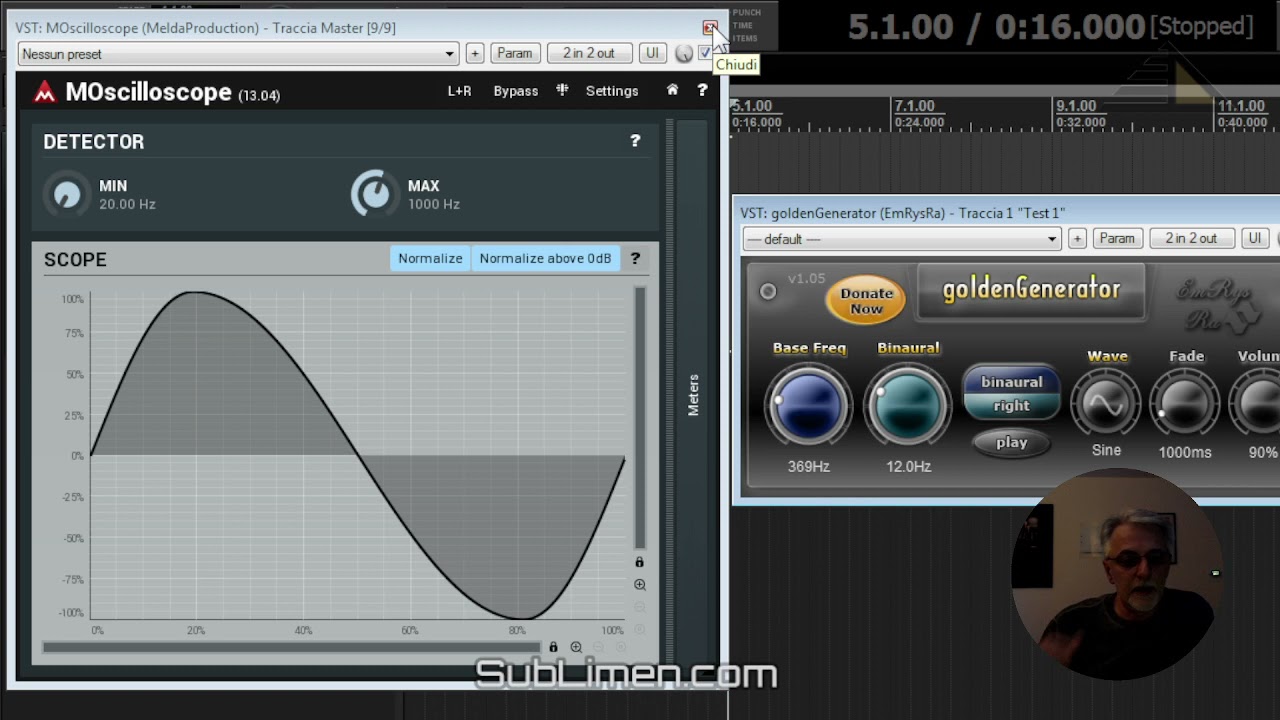Click 2 in 2 out in goldenGenerator window
Viewport: 1280px width, 720px height.
click(x=1191, y=238)
